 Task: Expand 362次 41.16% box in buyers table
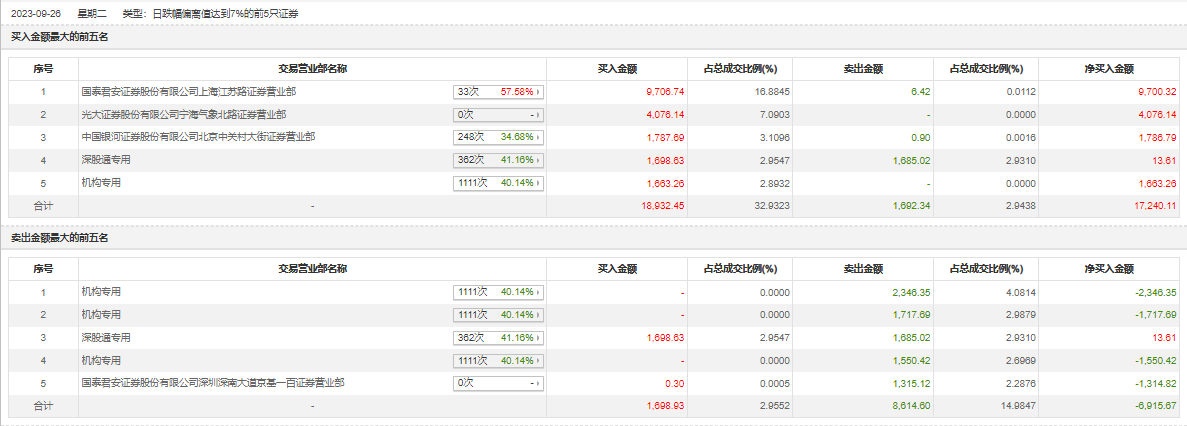pyautogui.click(x=497, y=159)
